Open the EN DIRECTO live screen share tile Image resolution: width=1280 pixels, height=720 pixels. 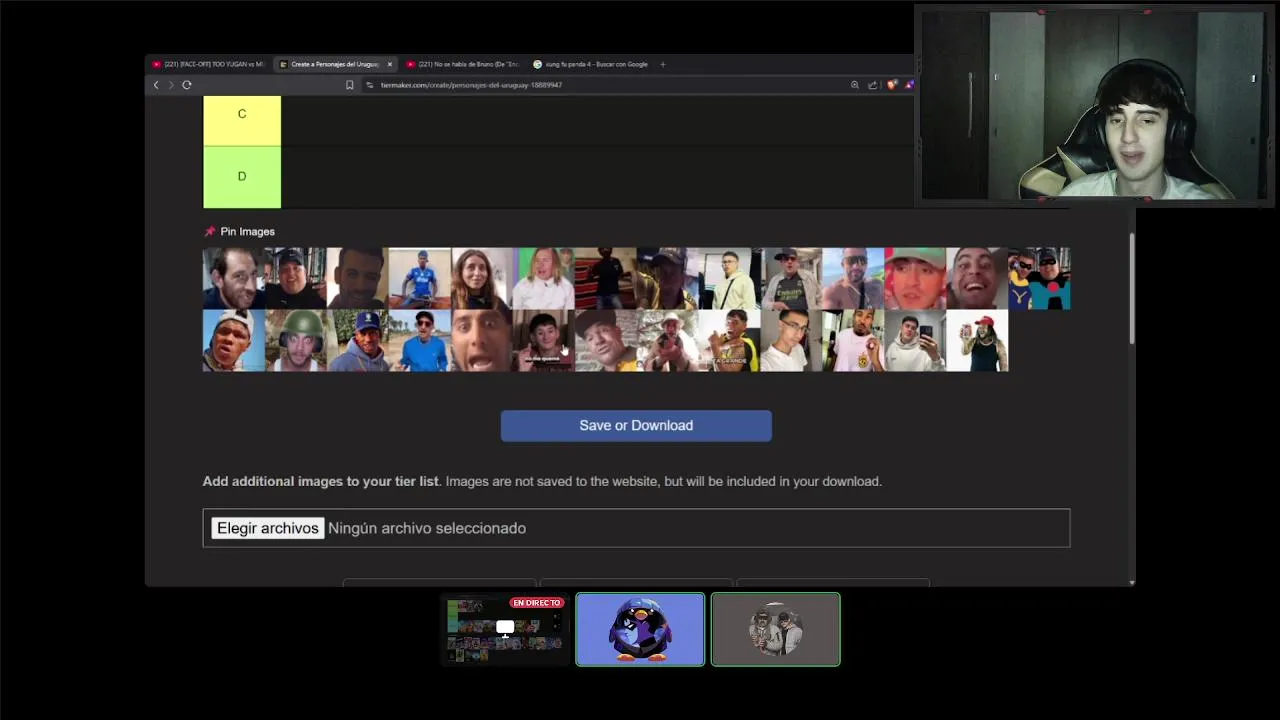tap(505, 629)
